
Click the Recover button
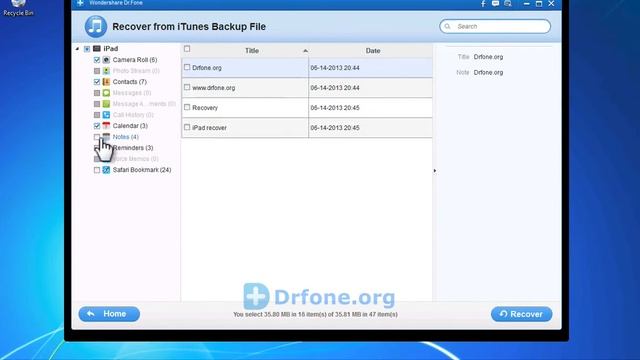click(x=521, y=314)
